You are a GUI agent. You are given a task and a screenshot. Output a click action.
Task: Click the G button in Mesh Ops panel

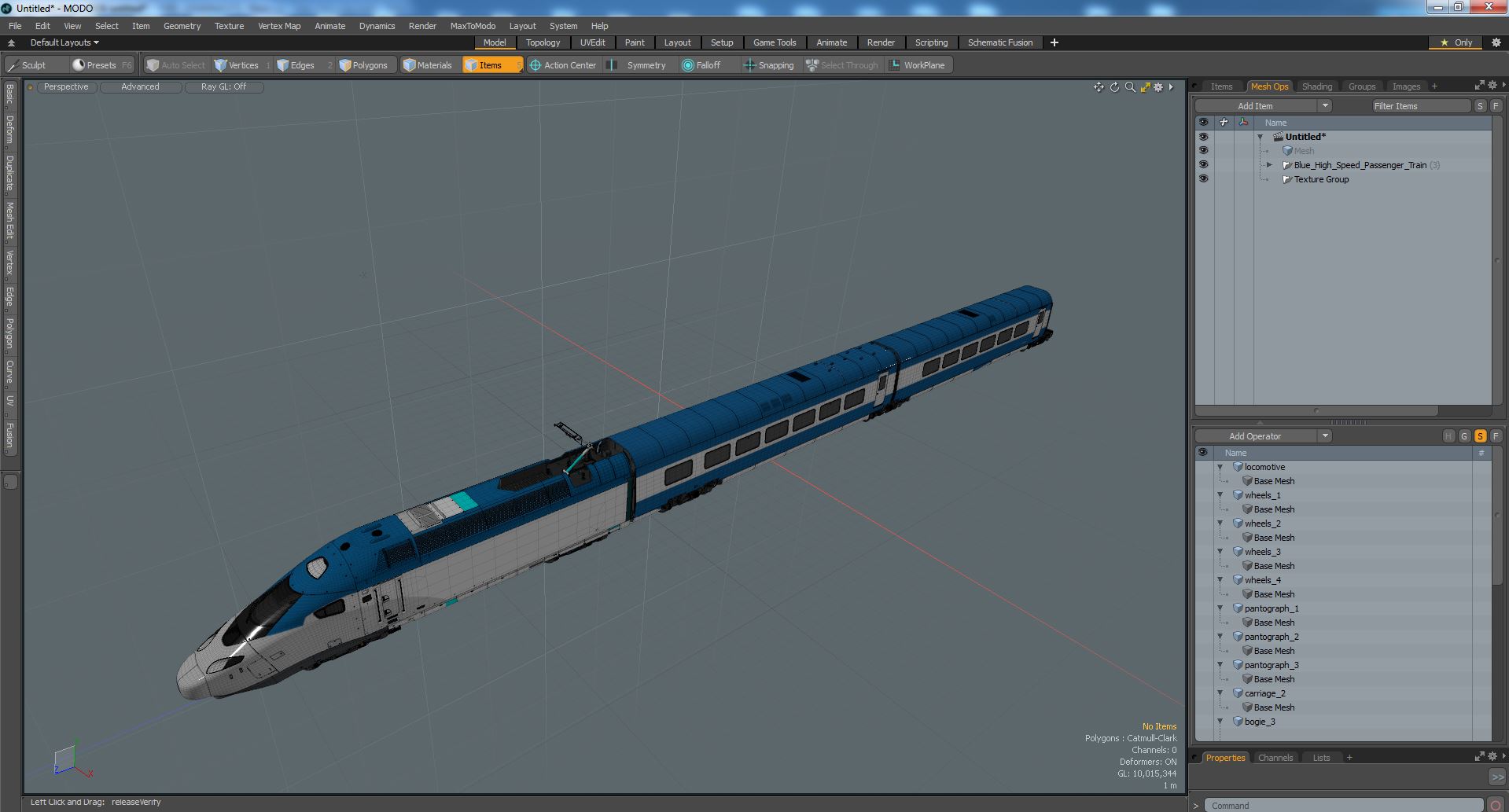coord(1464,436)
